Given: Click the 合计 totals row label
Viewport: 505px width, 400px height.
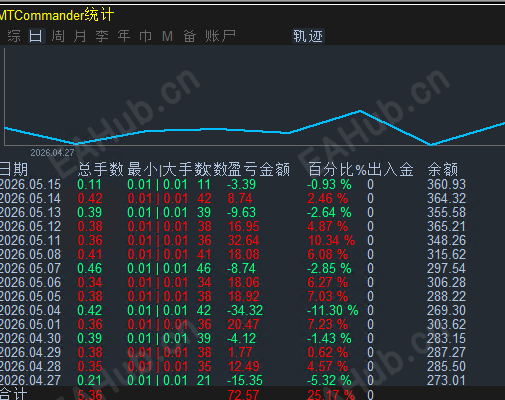Looking at the screenshot, I should pos(13,394).
